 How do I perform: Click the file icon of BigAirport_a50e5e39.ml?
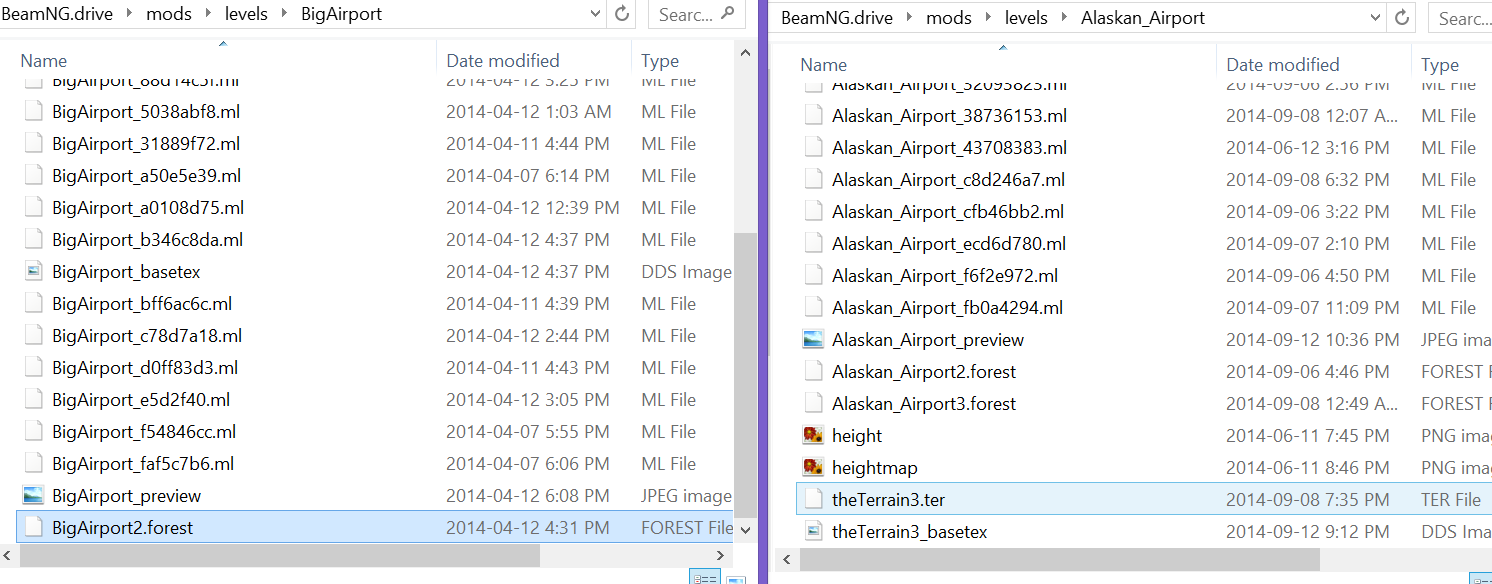point(34,176)
